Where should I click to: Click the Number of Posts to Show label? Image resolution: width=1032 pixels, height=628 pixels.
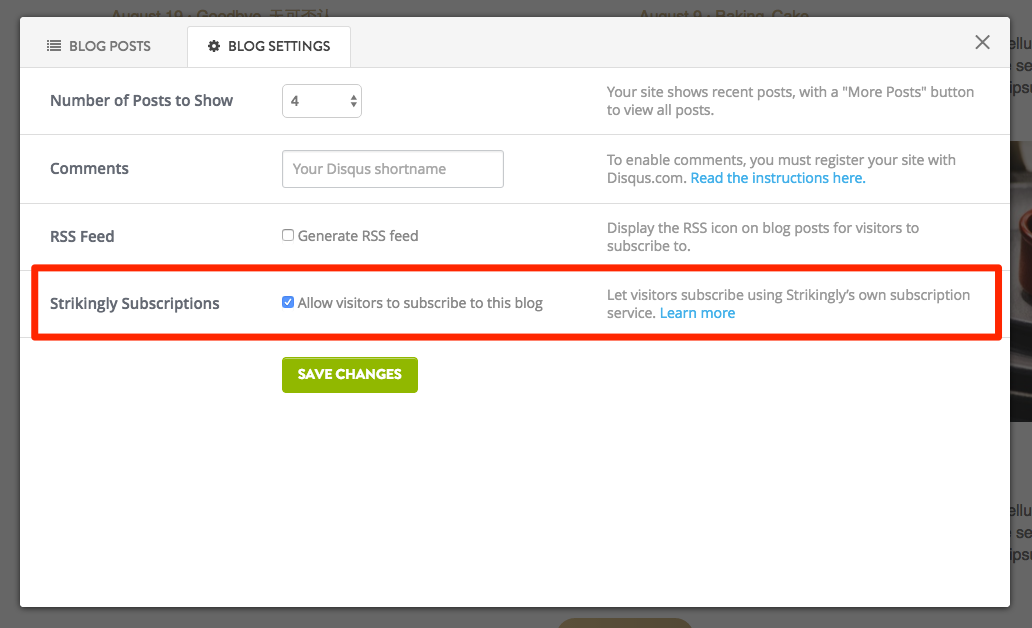click(x=141, y=100)
